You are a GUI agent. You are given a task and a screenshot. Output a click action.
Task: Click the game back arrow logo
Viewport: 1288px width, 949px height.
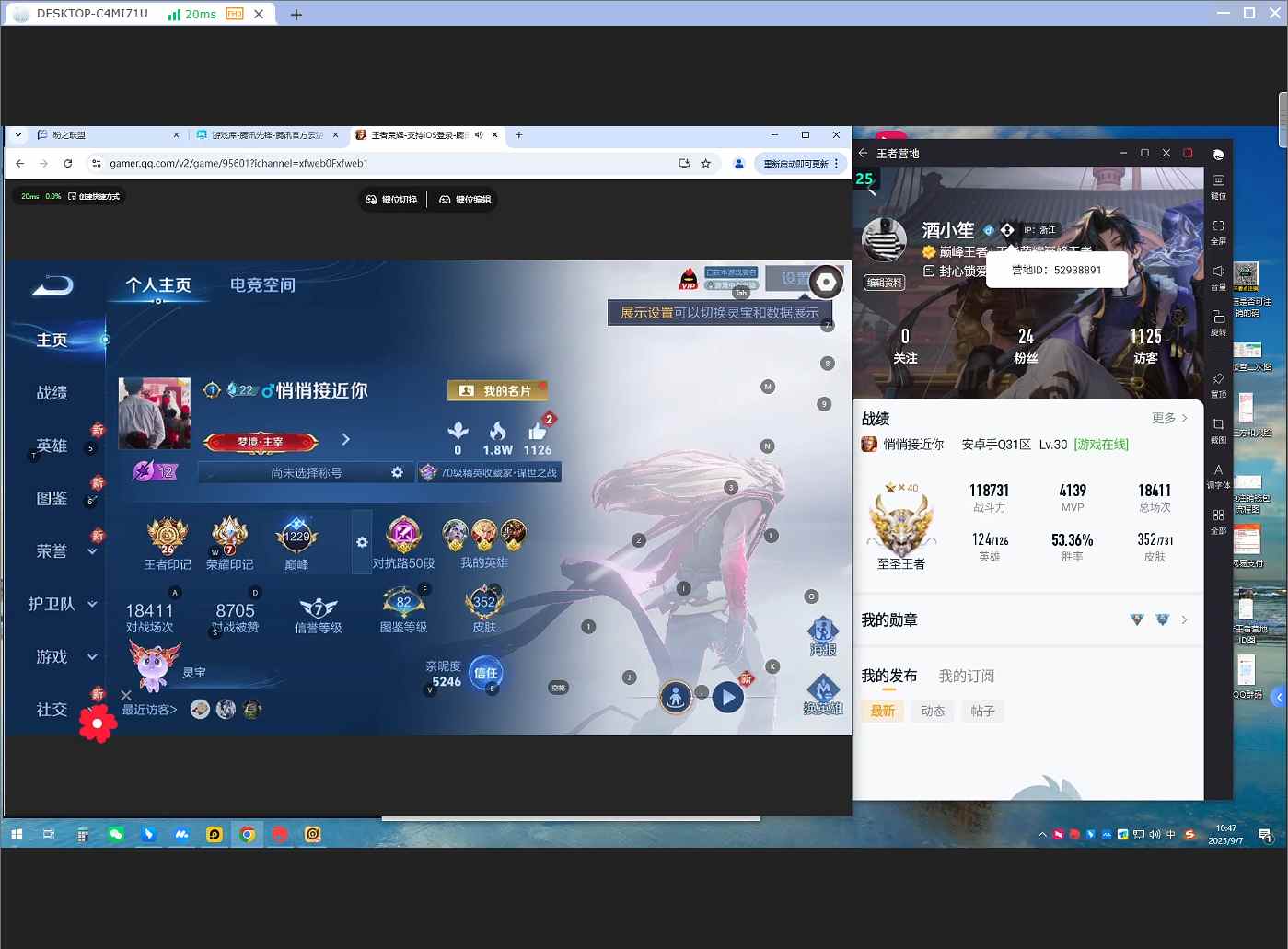[x=52, y=286]
